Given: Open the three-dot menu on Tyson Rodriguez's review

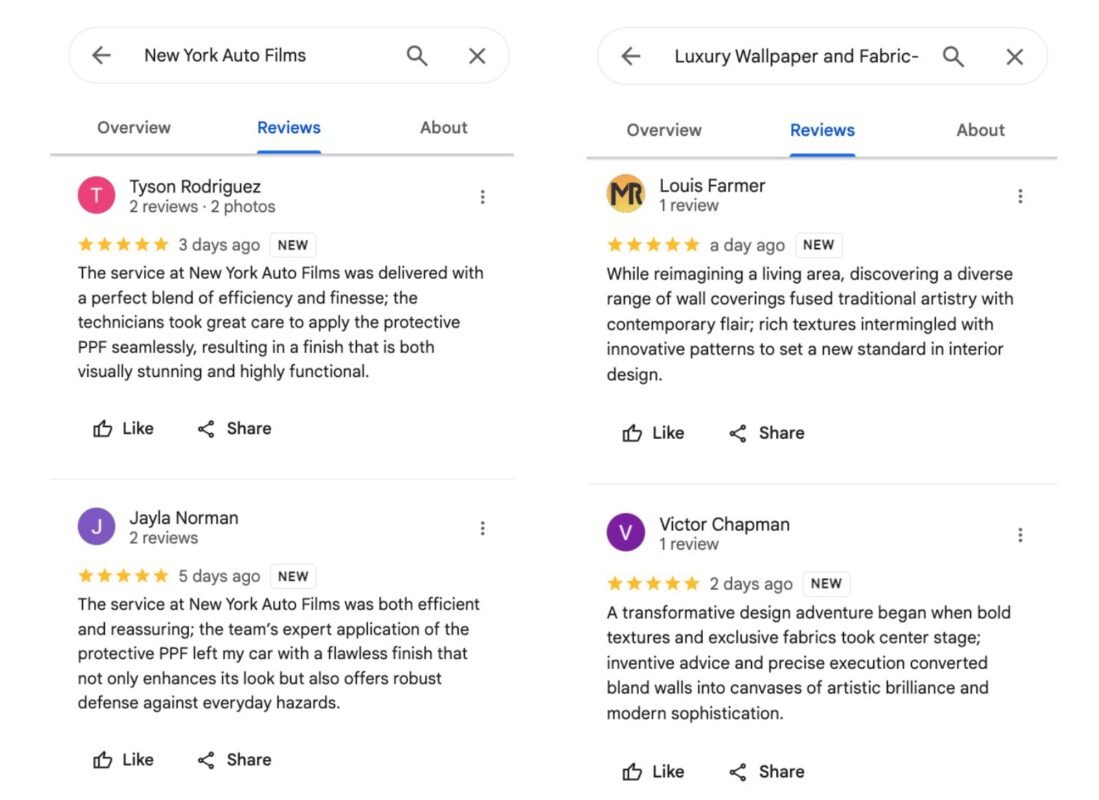Looking at the screenshot, I should point(483,196).
